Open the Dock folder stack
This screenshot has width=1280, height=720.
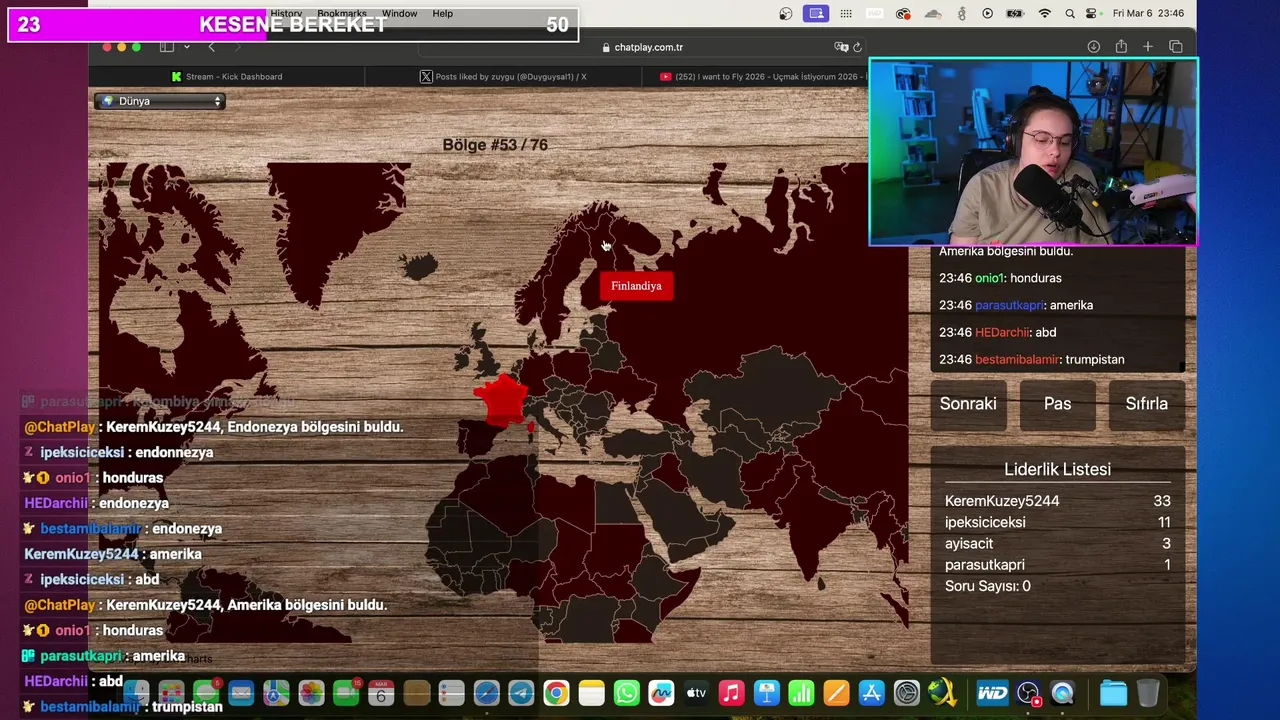click(1113, 693)
